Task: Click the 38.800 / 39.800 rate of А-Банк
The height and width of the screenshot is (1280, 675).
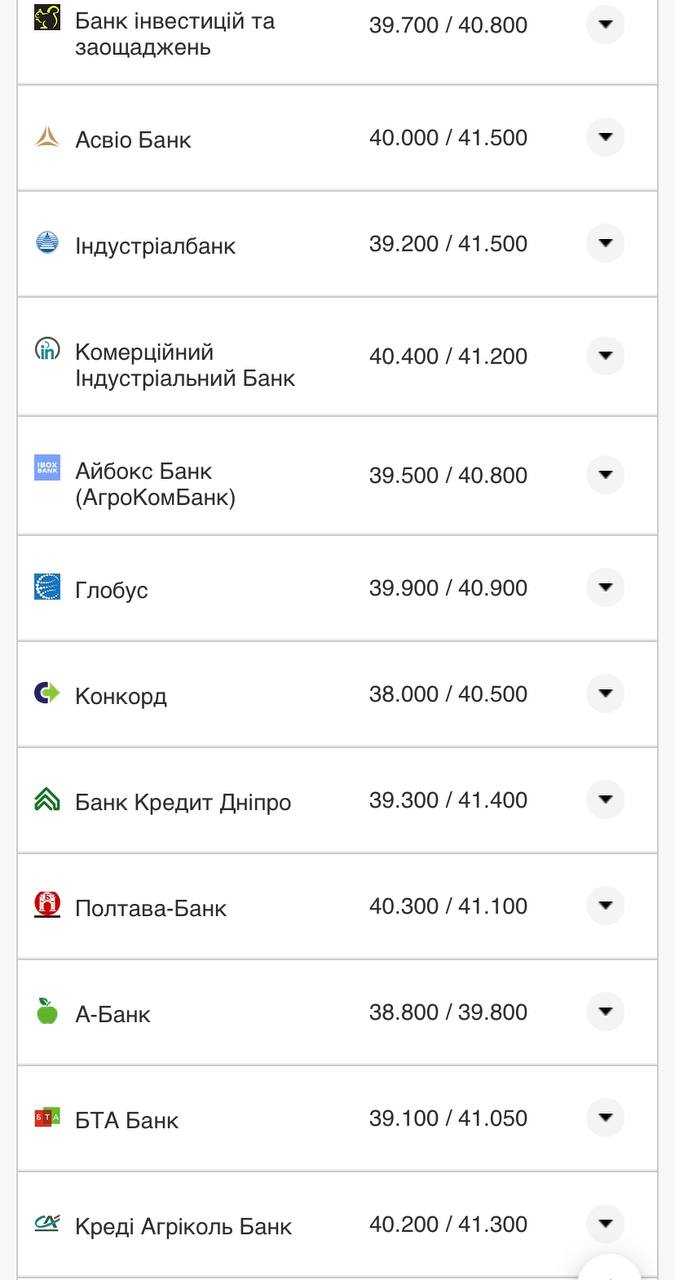Action: [447, 1012]
